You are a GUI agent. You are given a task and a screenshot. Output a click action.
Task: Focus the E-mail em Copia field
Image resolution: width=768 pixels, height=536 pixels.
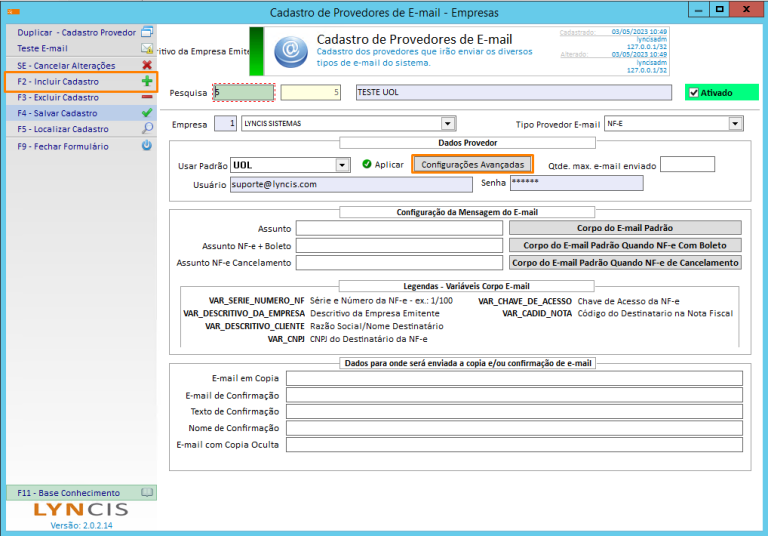(x=514, y=378)
